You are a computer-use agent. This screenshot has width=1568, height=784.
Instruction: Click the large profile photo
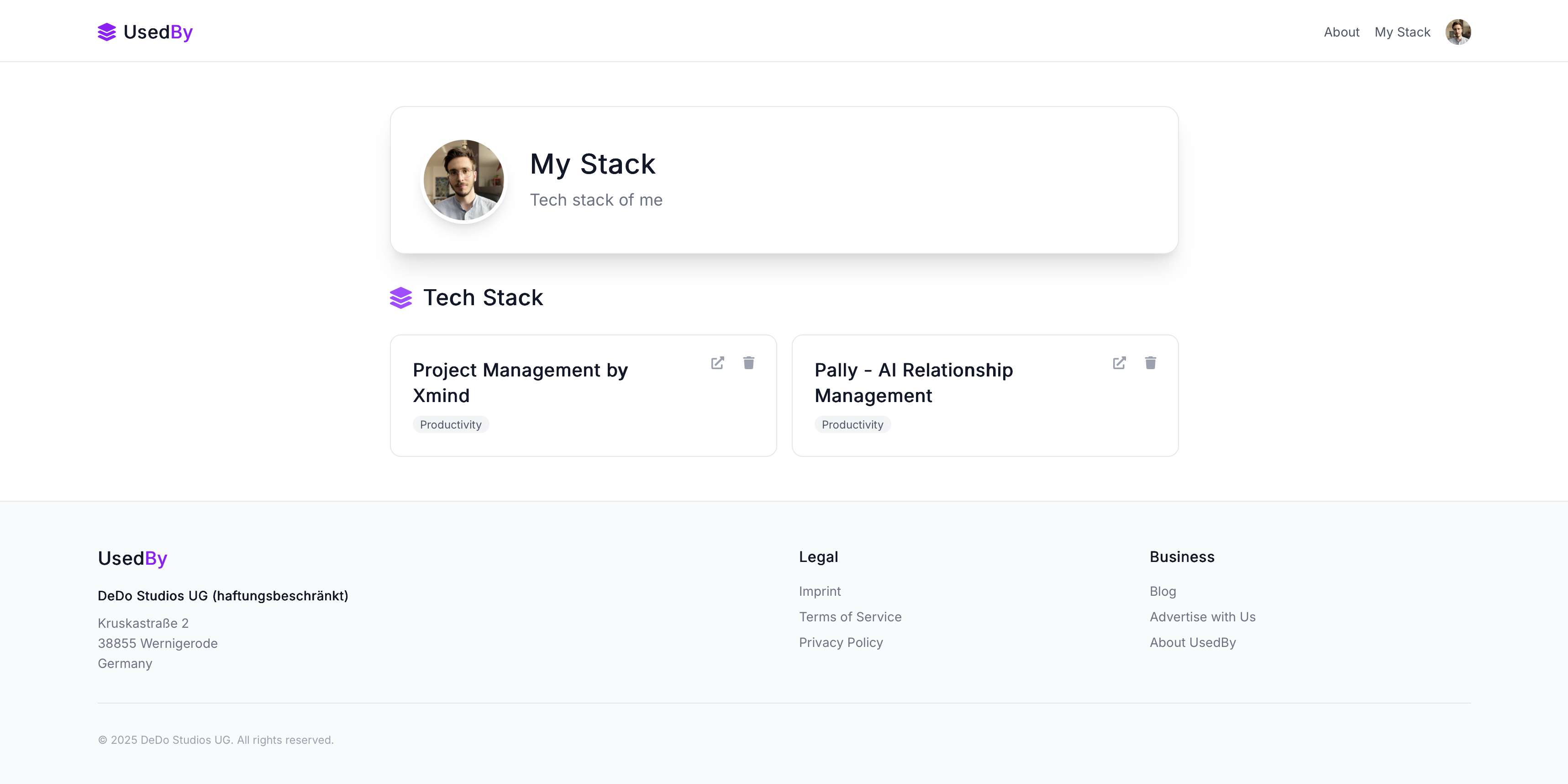pos(464,180)
